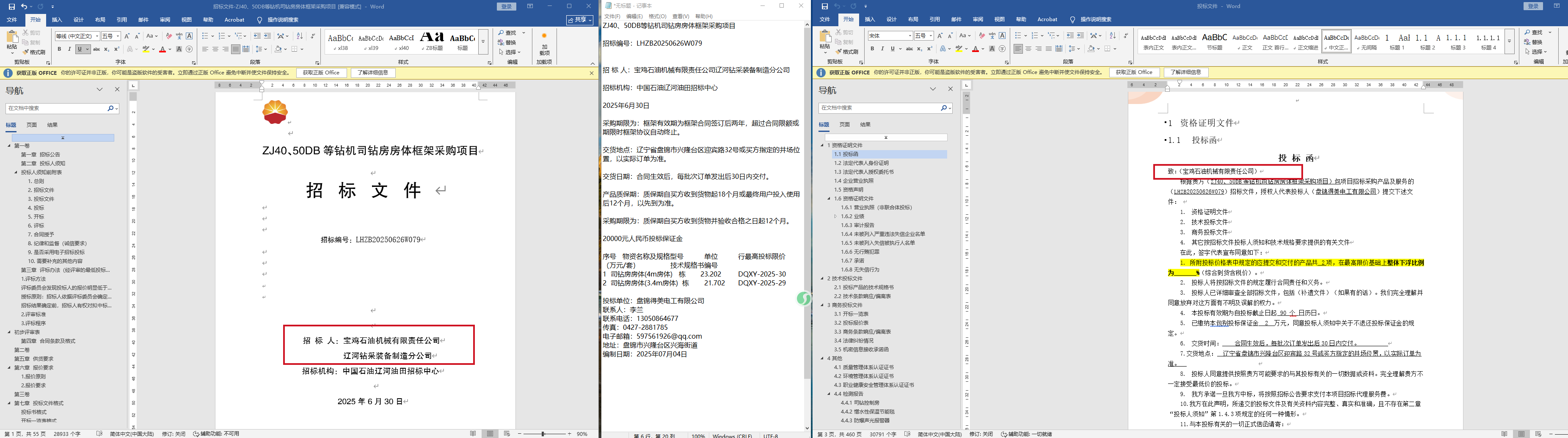Toggle Underline in left Word ribbon
Viewport: 1568px width, 438px height.
[x=80, y=49]
